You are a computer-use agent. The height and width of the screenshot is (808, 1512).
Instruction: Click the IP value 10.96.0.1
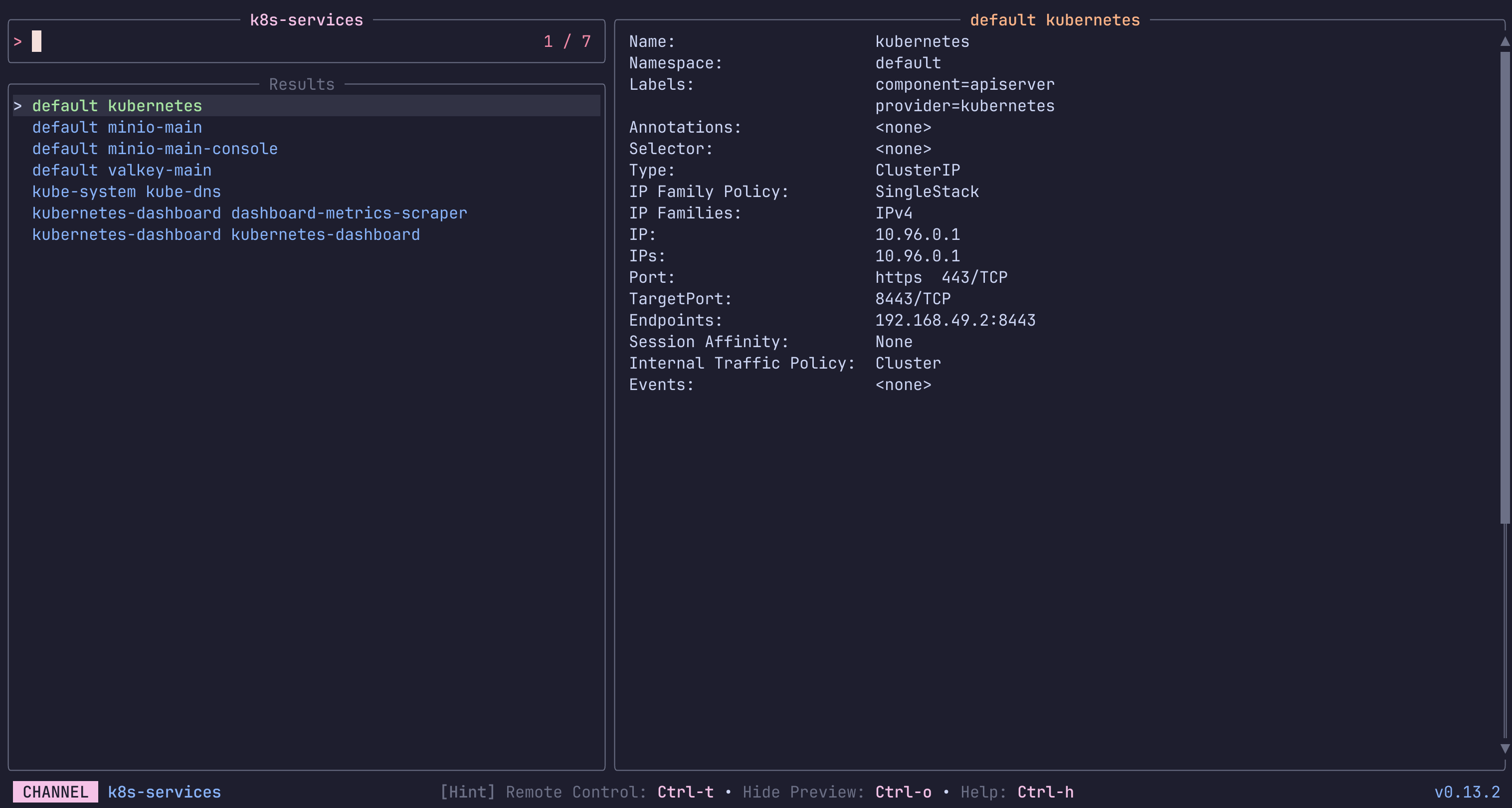(x=918, y=234)
